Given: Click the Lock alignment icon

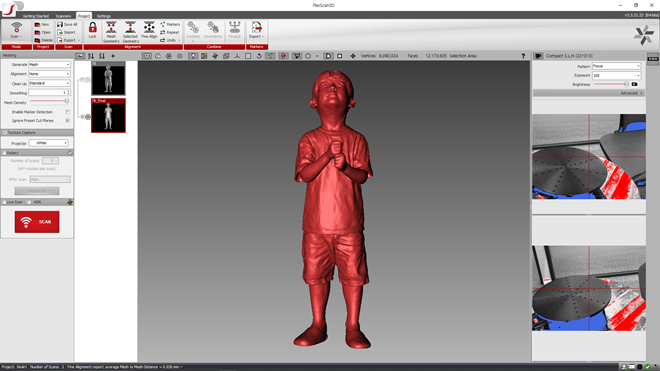Looking at the screenshot, I should (92, 30).
